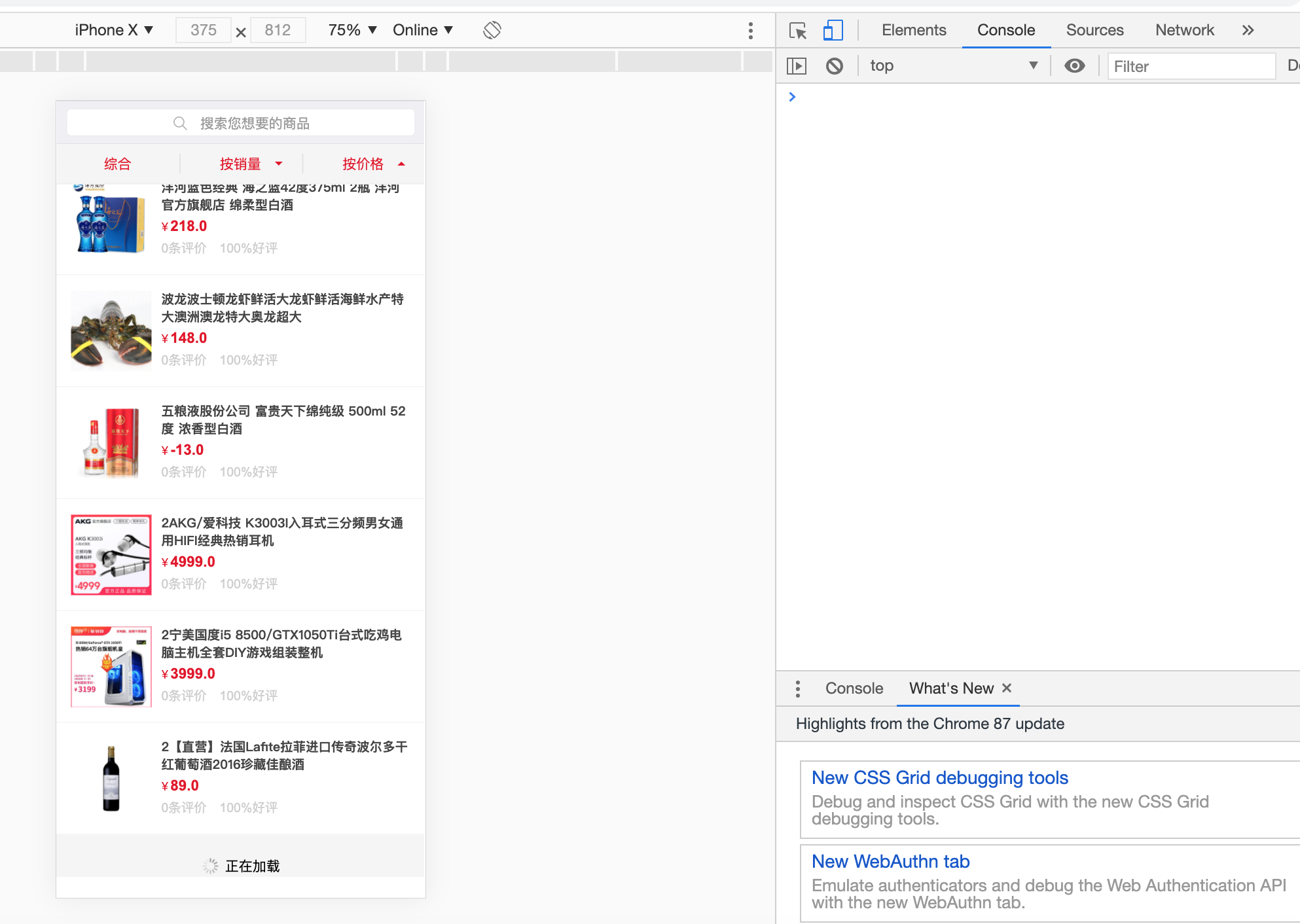The image size is (1300, 924).
Task: Select the What's New drawer tab
Action: coord(951,688)
